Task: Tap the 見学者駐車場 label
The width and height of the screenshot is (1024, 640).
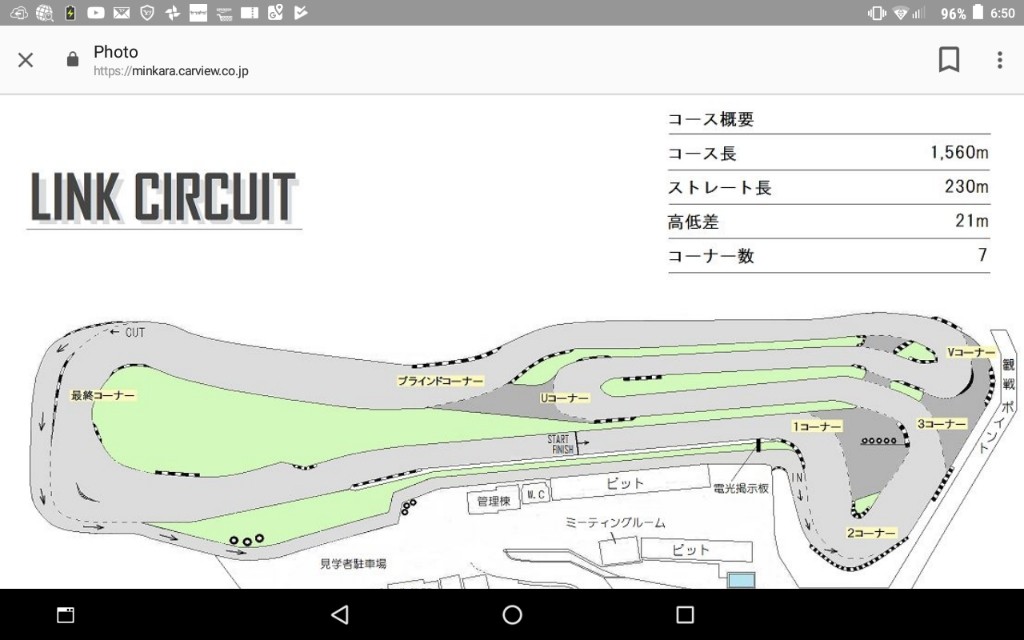Action: pyautogui.click(x=353, y=563)
